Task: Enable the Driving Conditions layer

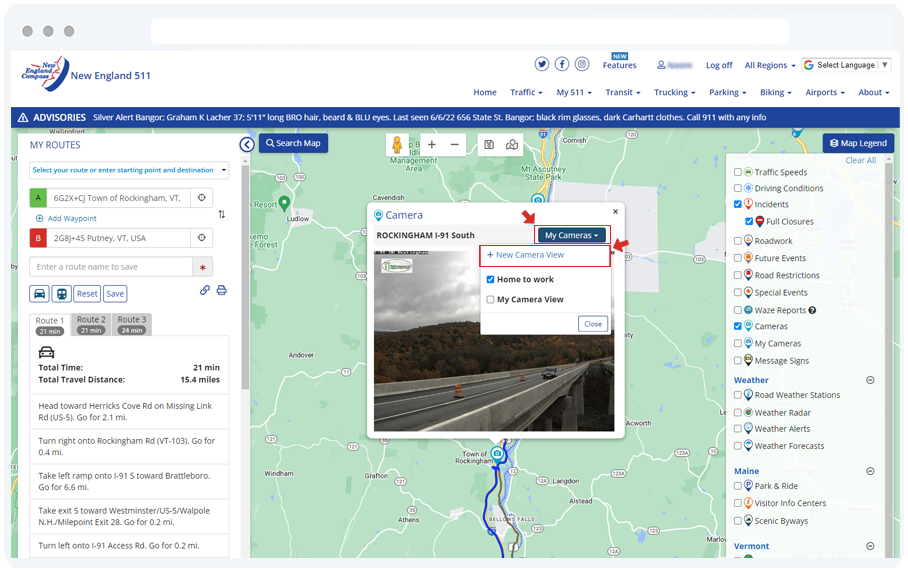Action: (738, 188)
